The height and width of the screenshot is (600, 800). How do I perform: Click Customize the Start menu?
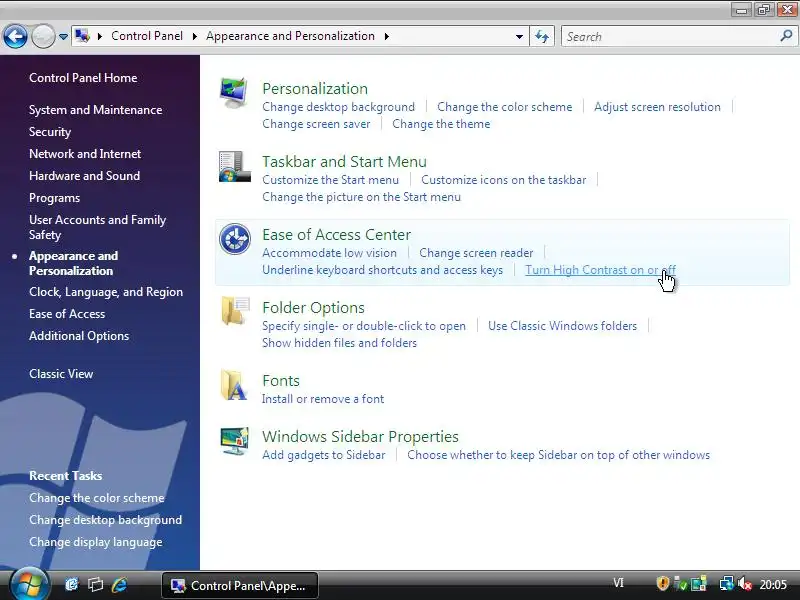pyautogui.click(x=330, y=180)
